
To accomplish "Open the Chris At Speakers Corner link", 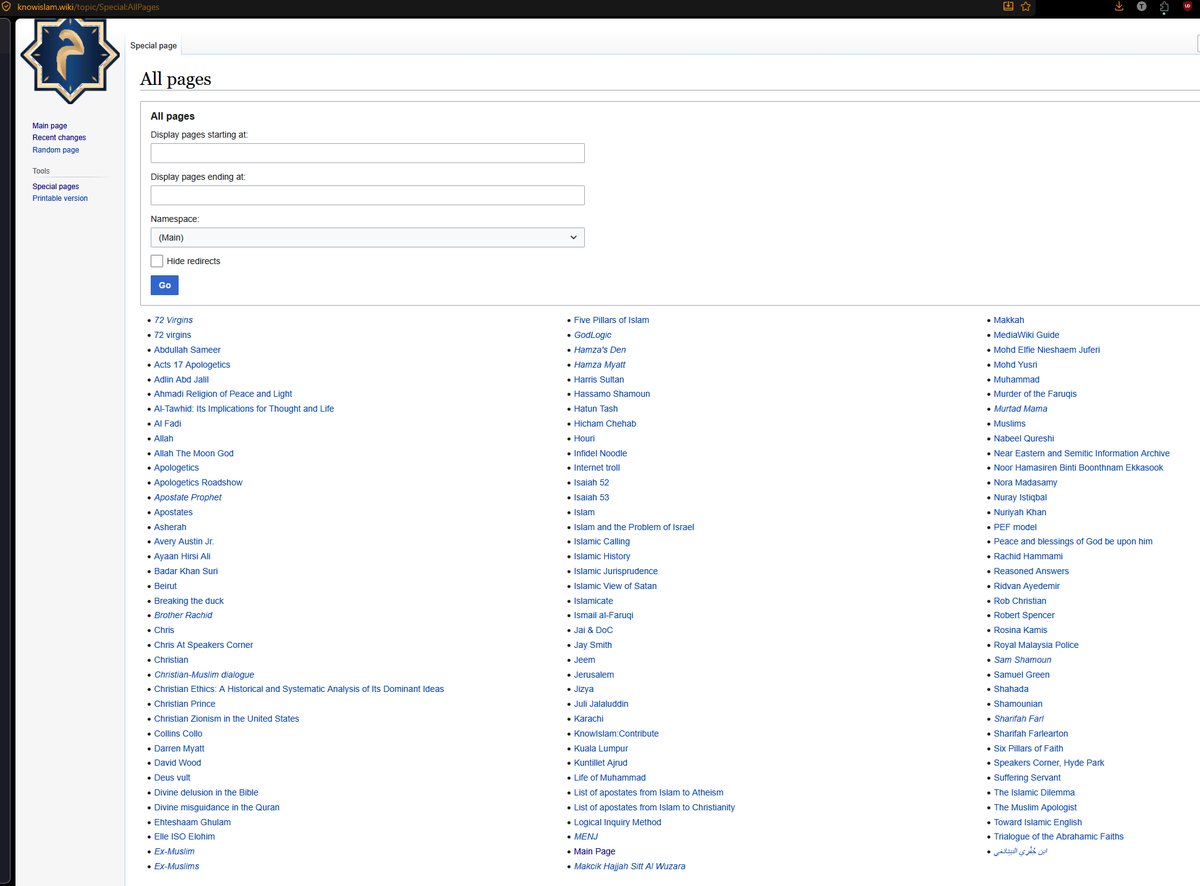I will pos(203,645).
